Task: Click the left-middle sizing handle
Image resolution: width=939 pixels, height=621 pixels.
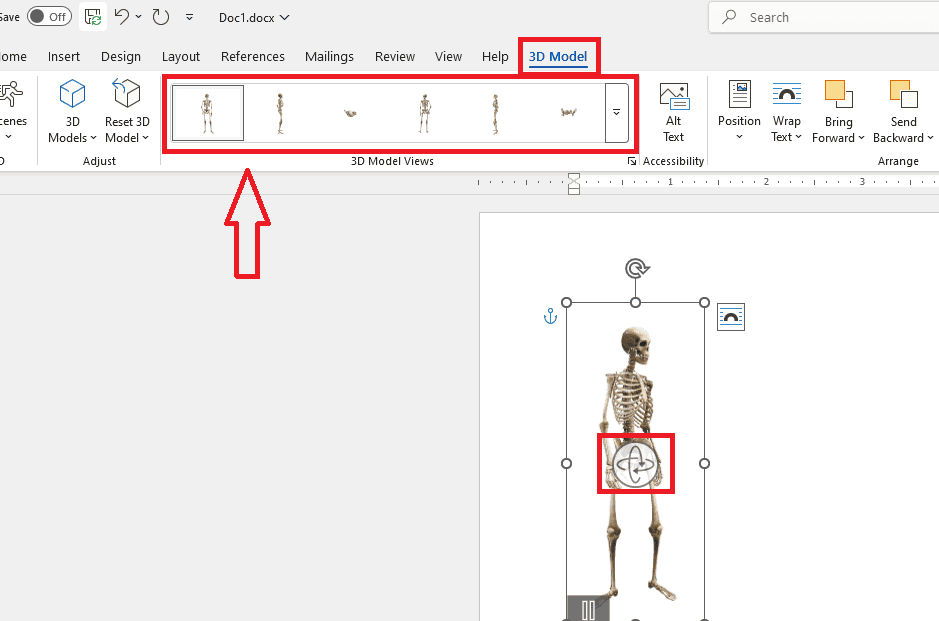Action: pyautogui.click(x=567, y=463)
